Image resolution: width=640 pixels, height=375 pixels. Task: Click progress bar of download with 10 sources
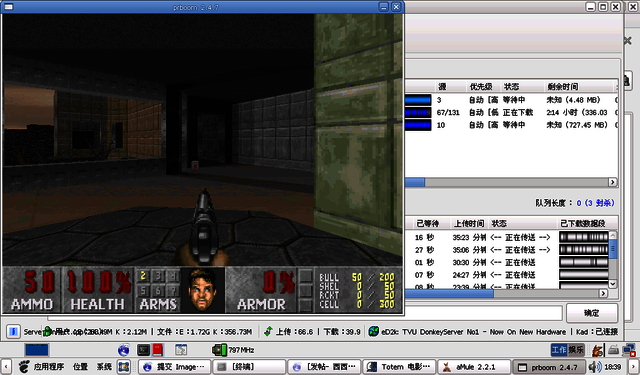[418, 125]
